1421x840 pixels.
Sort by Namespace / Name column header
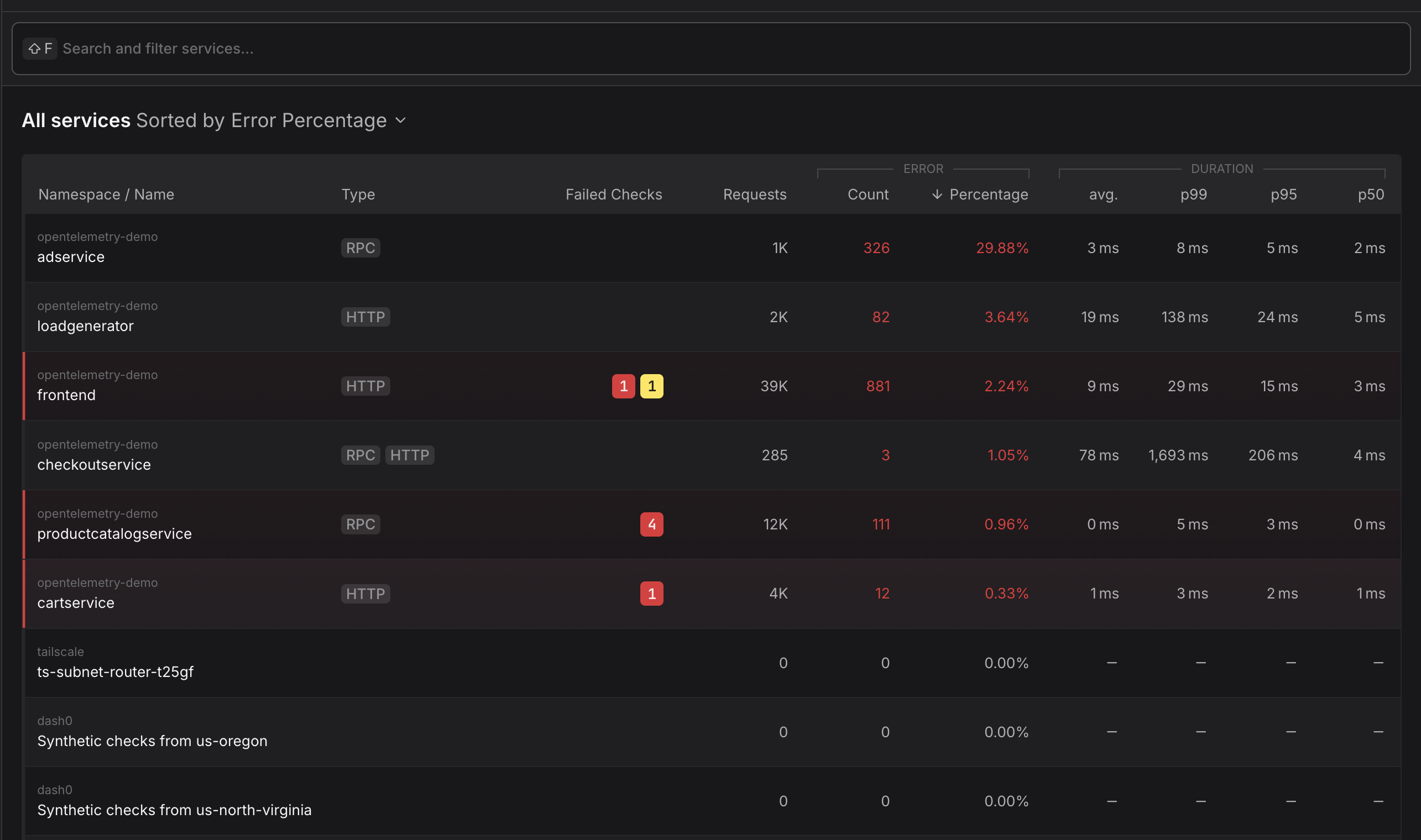(106, 195)
